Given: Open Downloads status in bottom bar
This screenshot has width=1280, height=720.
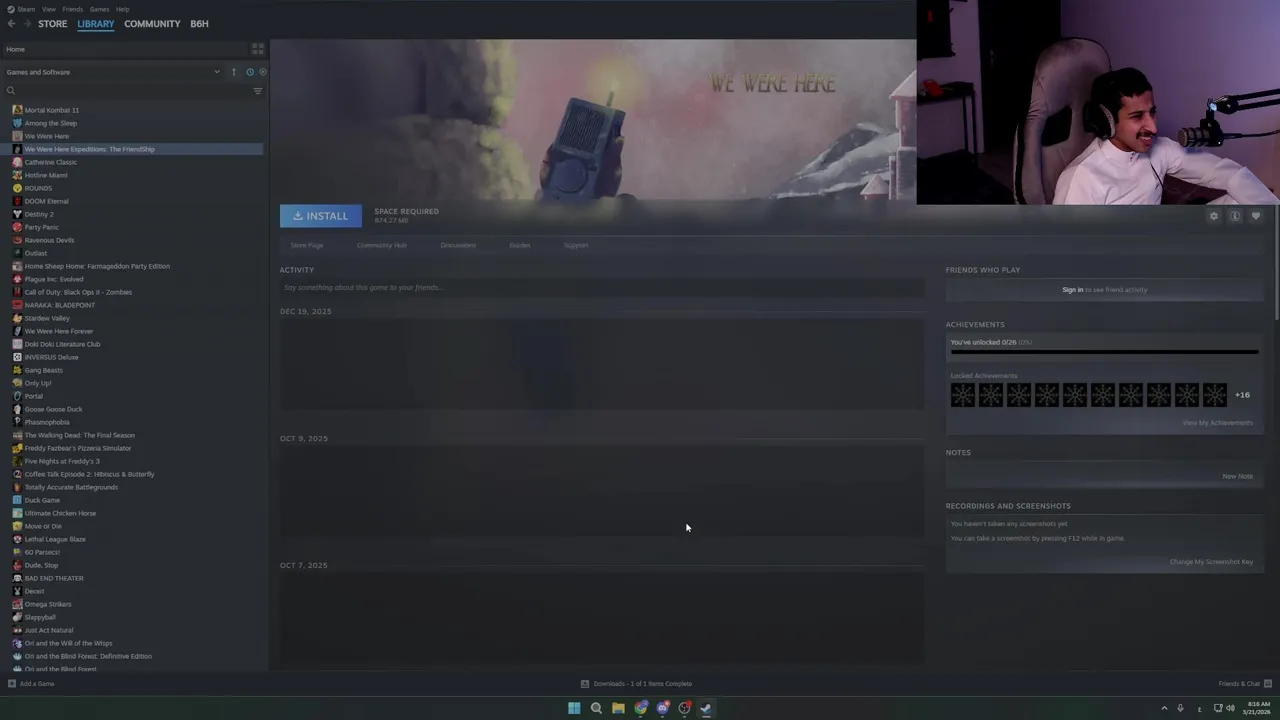Looking at the screenshot, I should click(637, 684).
